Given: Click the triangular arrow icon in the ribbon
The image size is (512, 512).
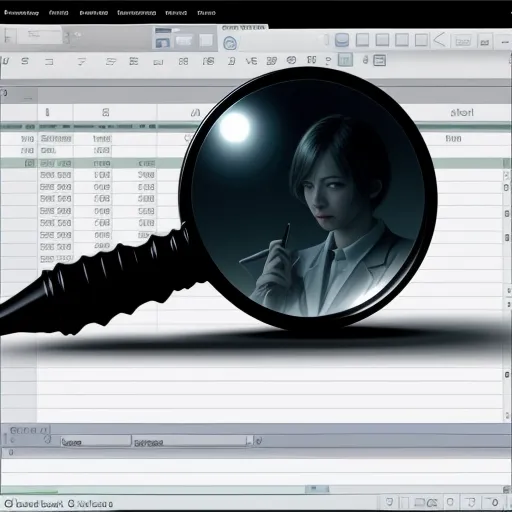Looking at the screenshot, I should (440, 40).
